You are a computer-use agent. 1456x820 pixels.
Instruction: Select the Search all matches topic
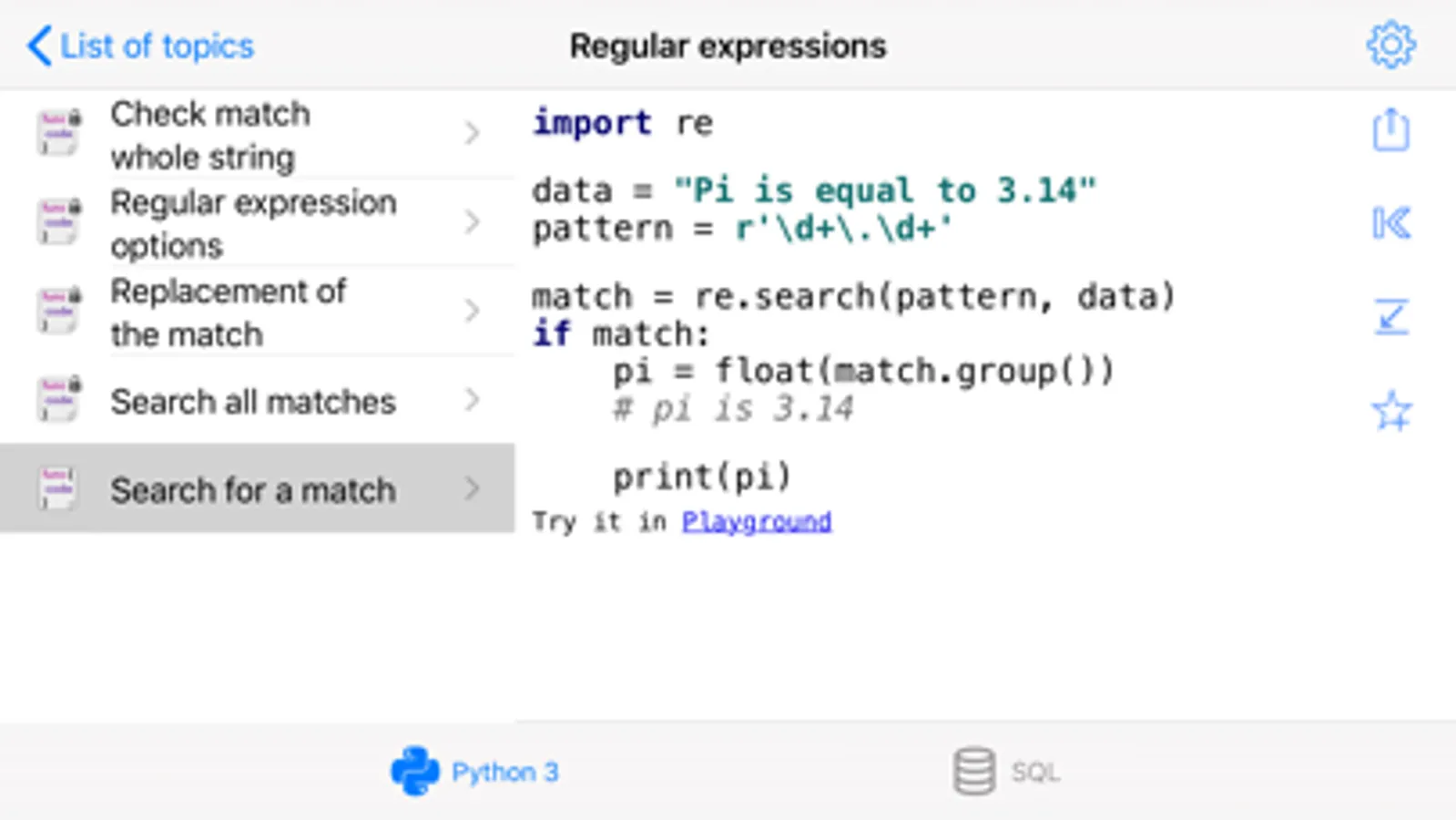(x=253, y=401)
